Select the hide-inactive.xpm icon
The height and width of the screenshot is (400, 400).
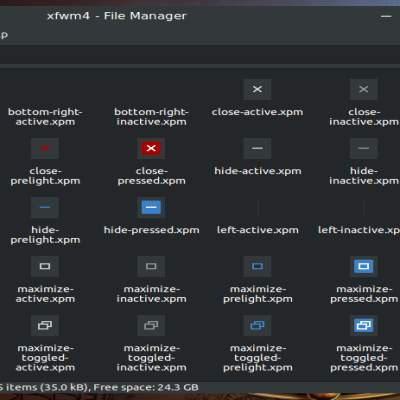pos(364,148)
